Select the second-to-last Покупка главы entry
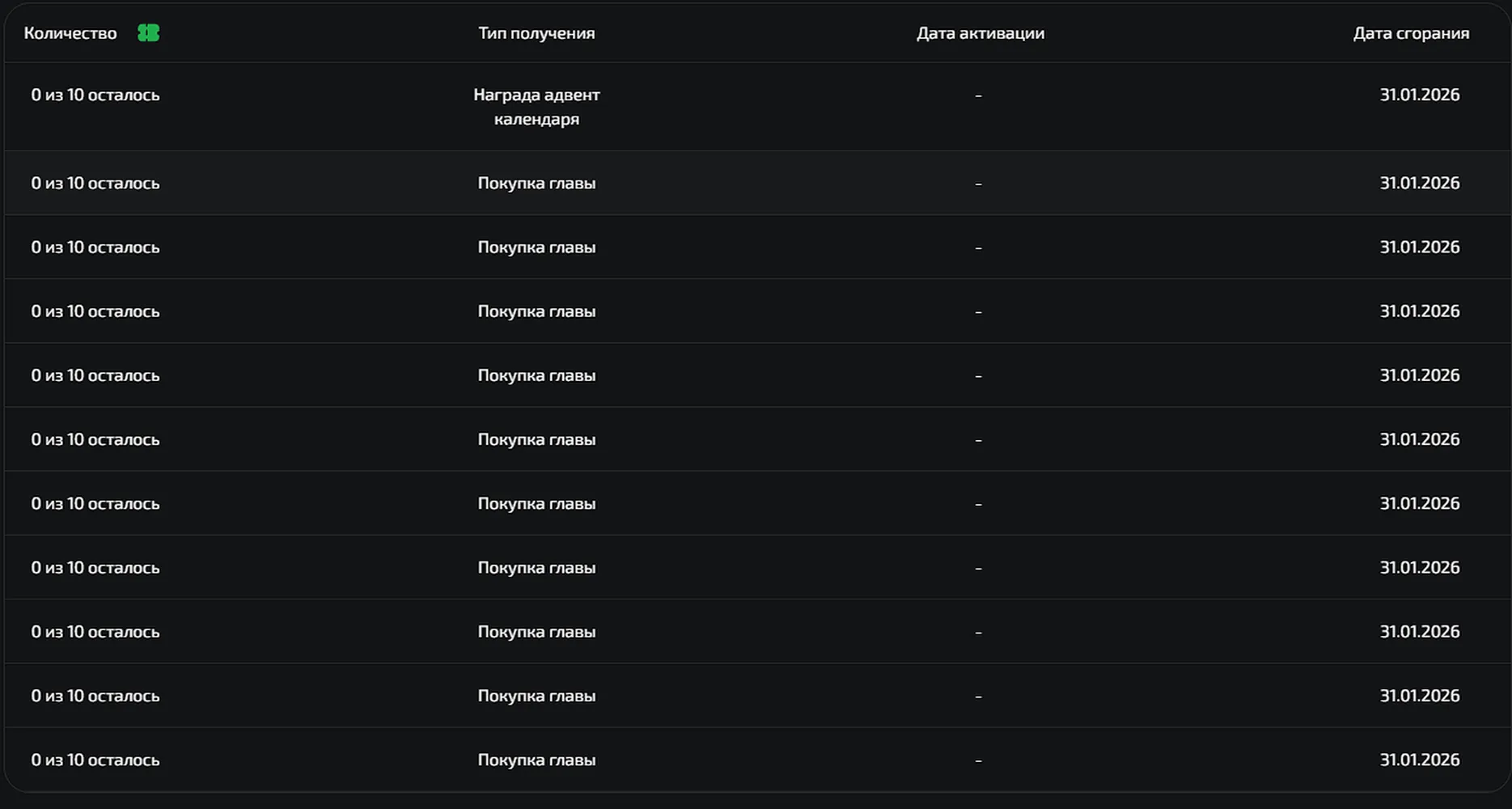 point(536,696)
